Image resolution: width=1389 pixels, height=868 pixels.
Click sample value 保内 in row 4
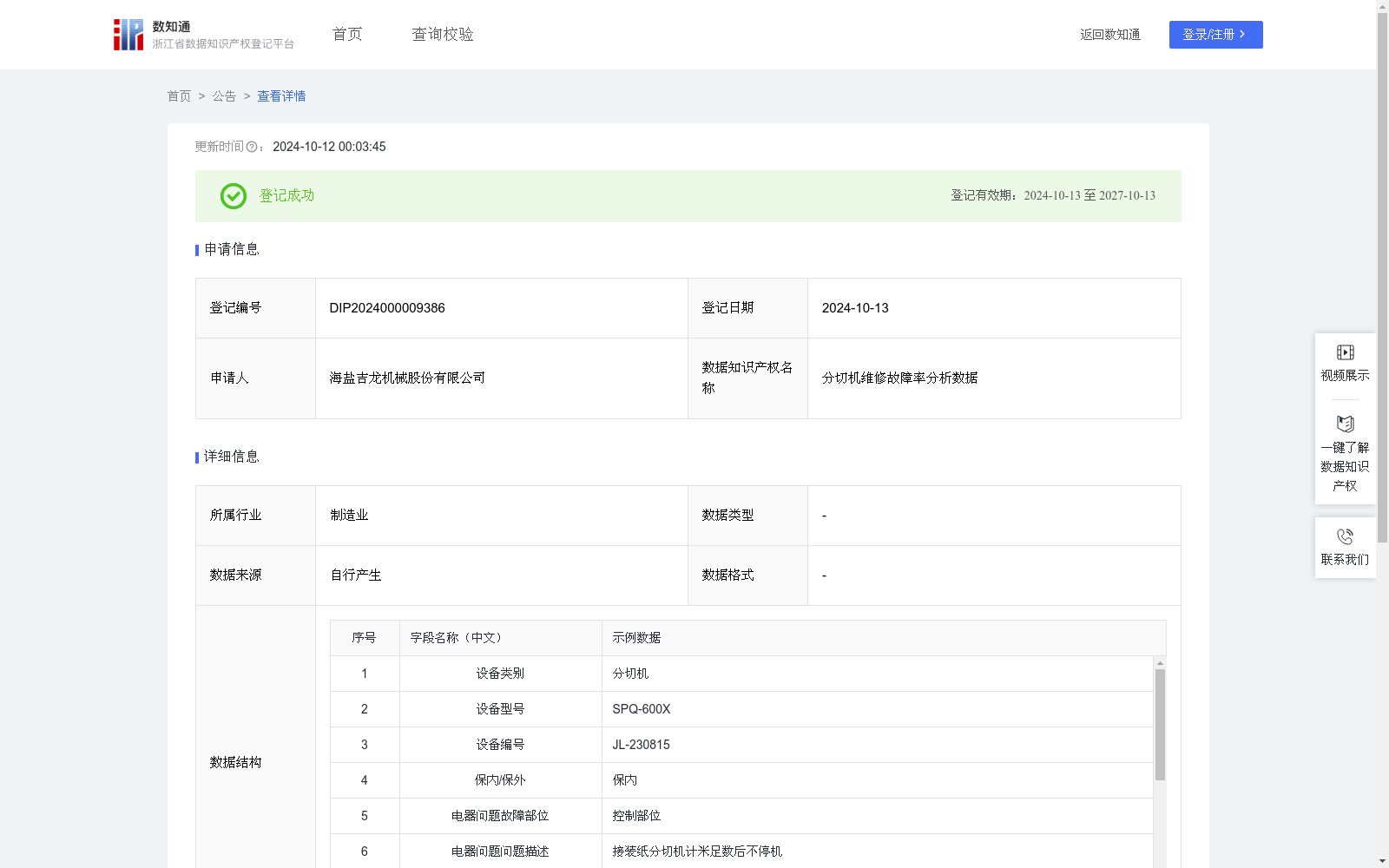(624, 780)
